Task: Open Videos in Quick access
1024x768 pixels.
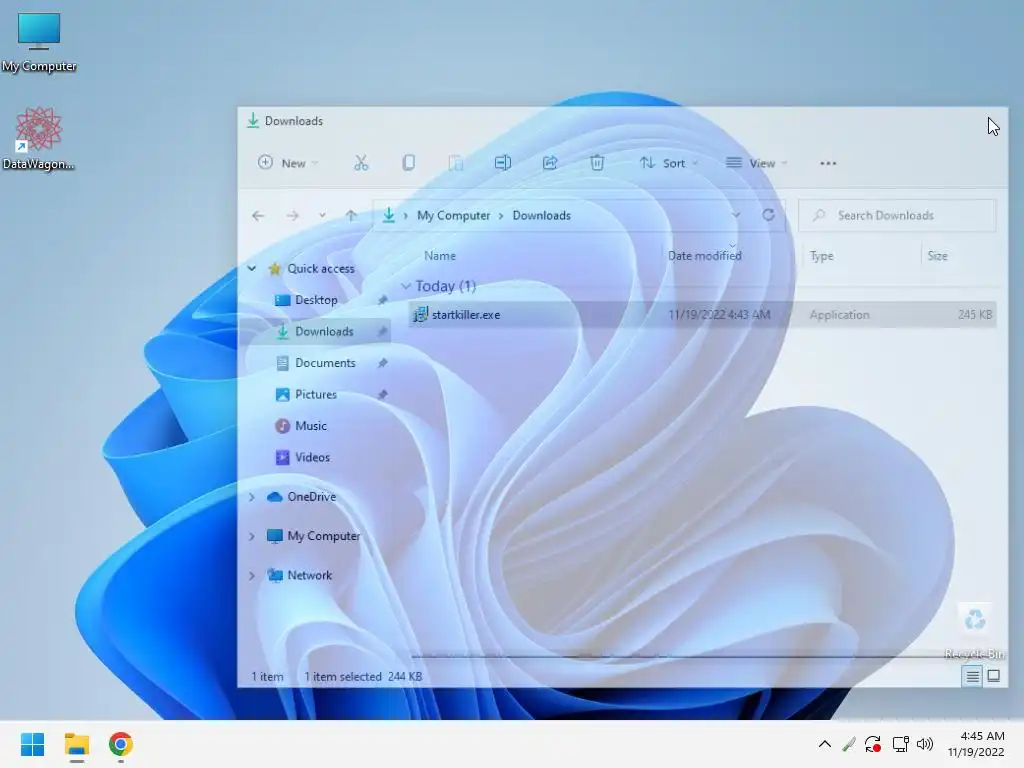Action: click(312, 456)
